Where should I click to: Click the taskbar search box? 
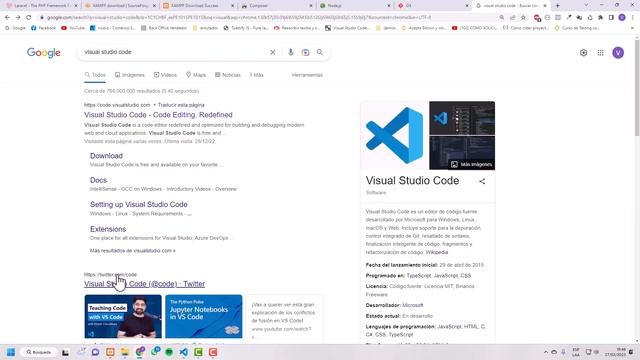pos(38,352)
